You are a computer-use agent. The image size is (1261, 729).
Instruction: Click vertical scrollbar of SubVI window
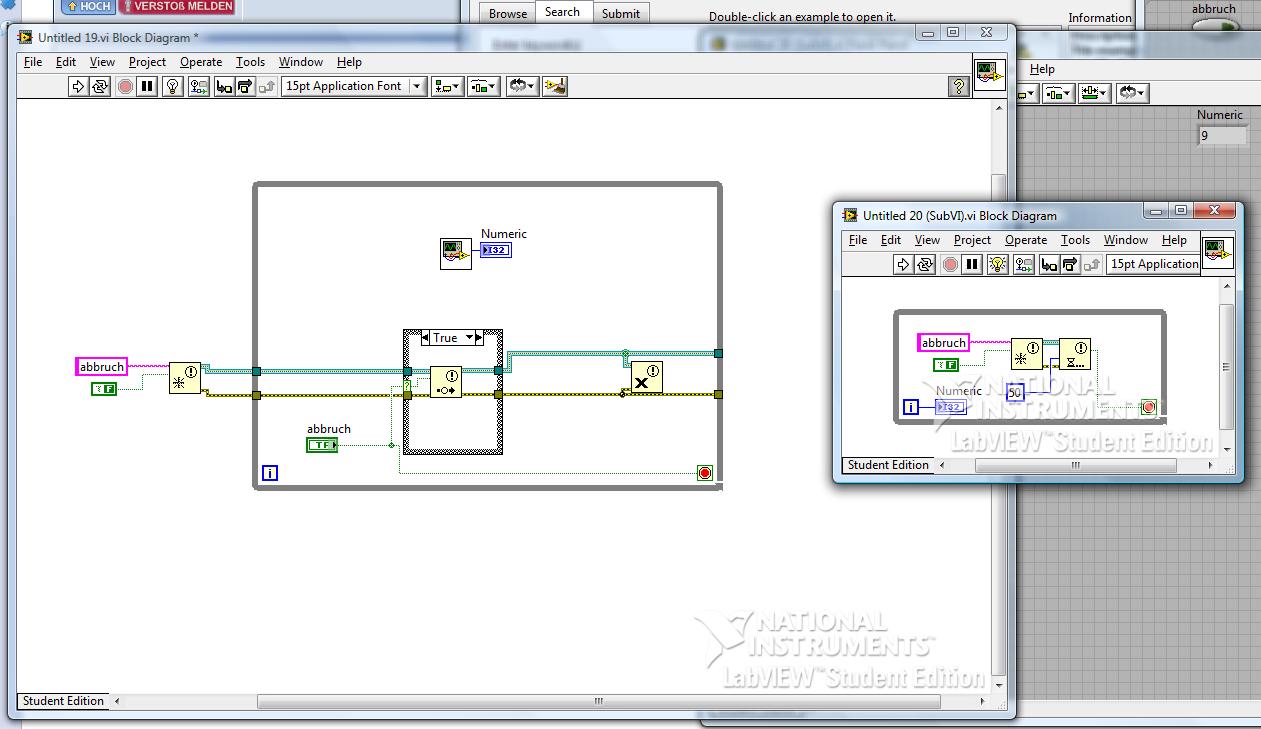(1228, 368)
